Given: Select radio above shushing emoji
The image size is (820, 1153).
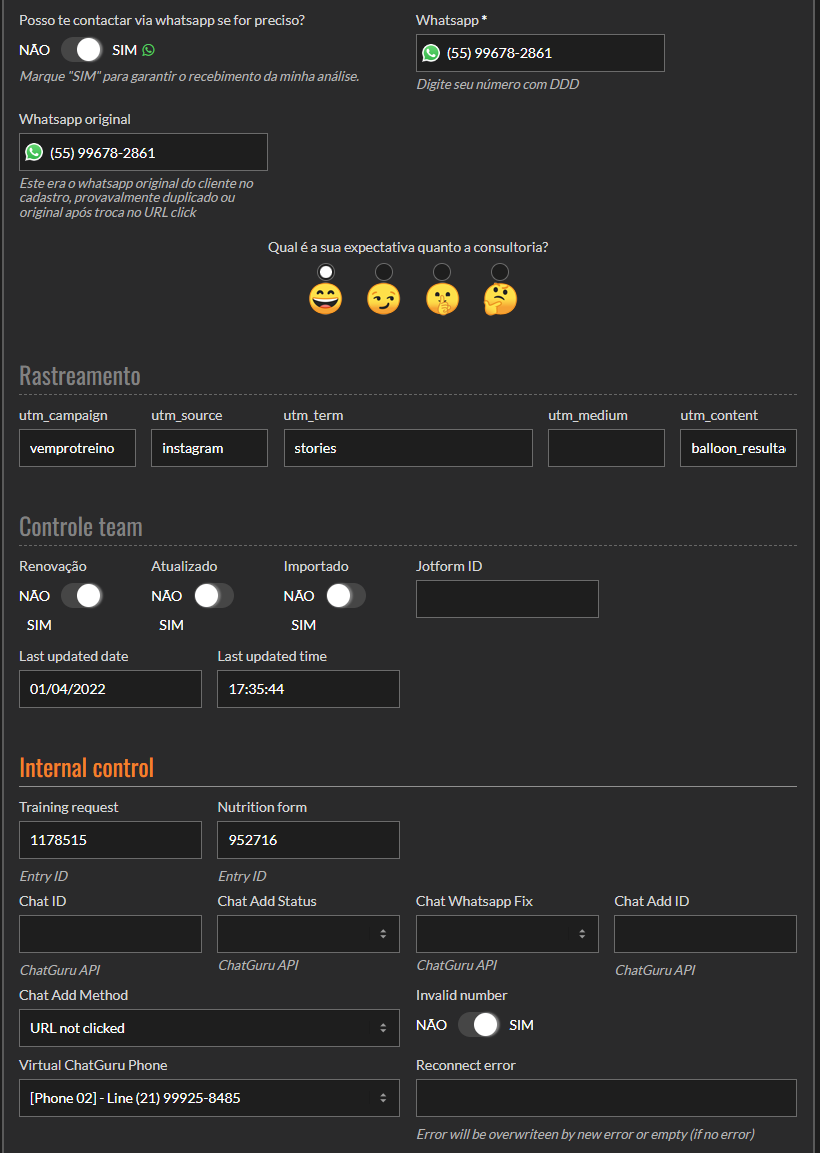Looking at the screenshot, I should coord(441,272).
